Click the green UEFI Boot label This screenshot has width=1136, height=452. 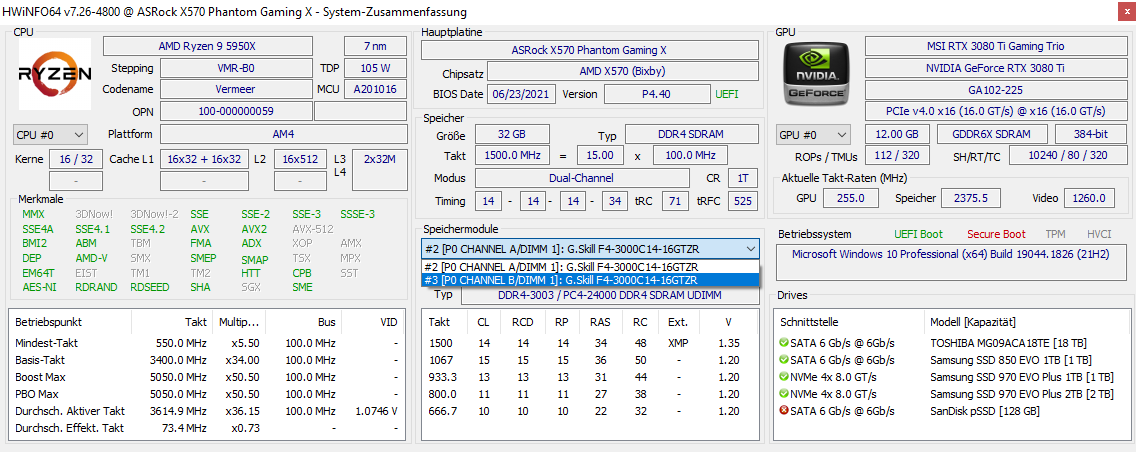pyautogui.click(x=919, y=235)
